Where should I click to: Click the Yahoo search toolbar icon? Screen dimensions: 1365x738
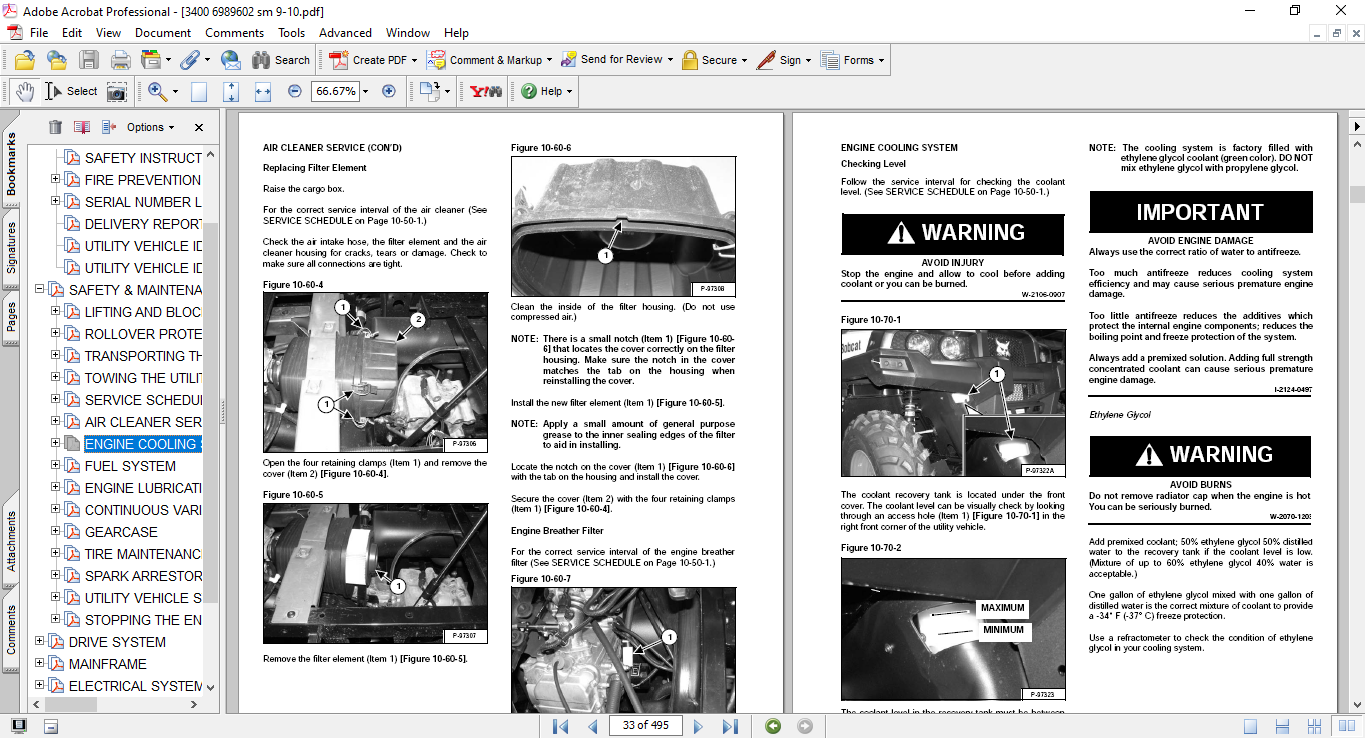coord(485,91)
